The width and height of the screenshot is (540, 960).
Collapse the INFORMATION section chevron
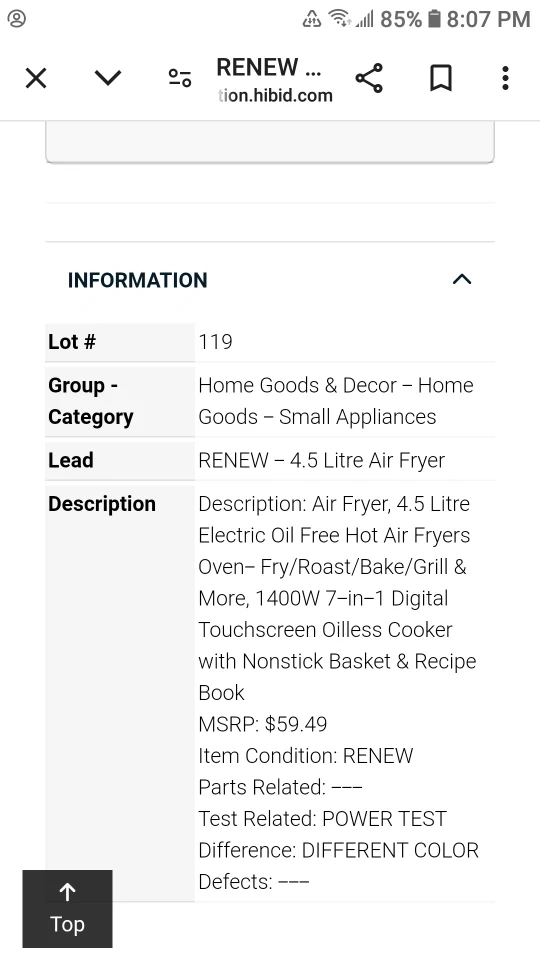click(462, 280)
